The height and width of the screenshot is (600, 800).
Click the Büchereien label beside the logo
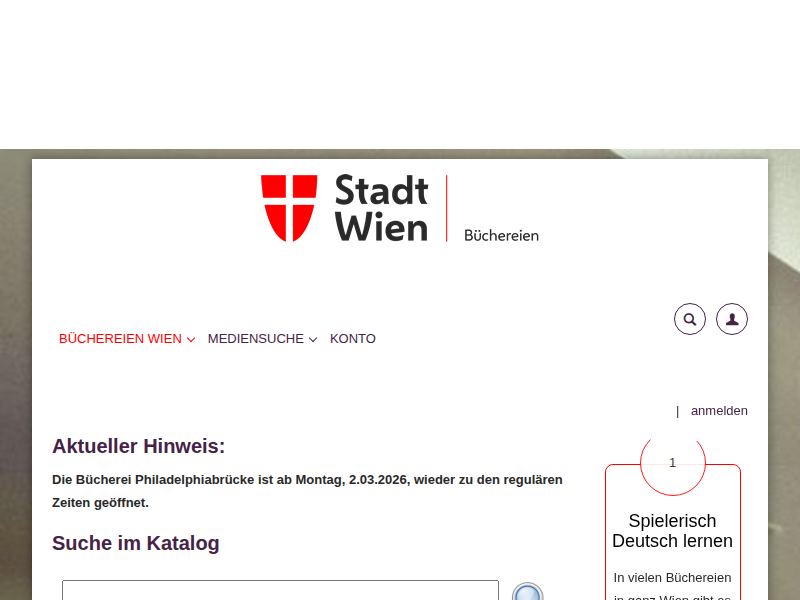click(x=501, y=235)
